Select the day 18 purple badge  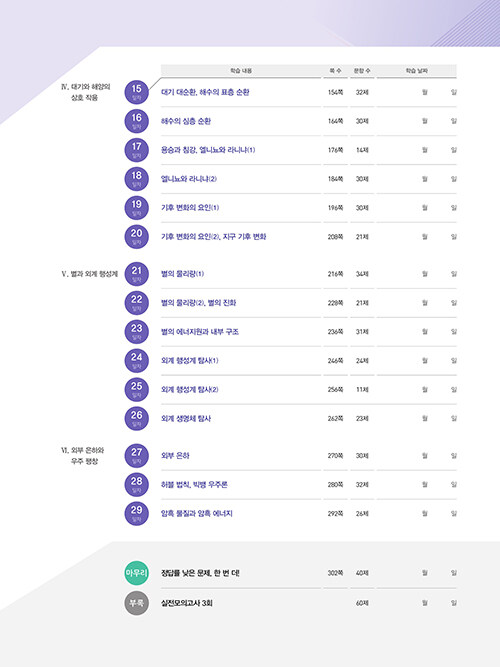coord(136,179)
